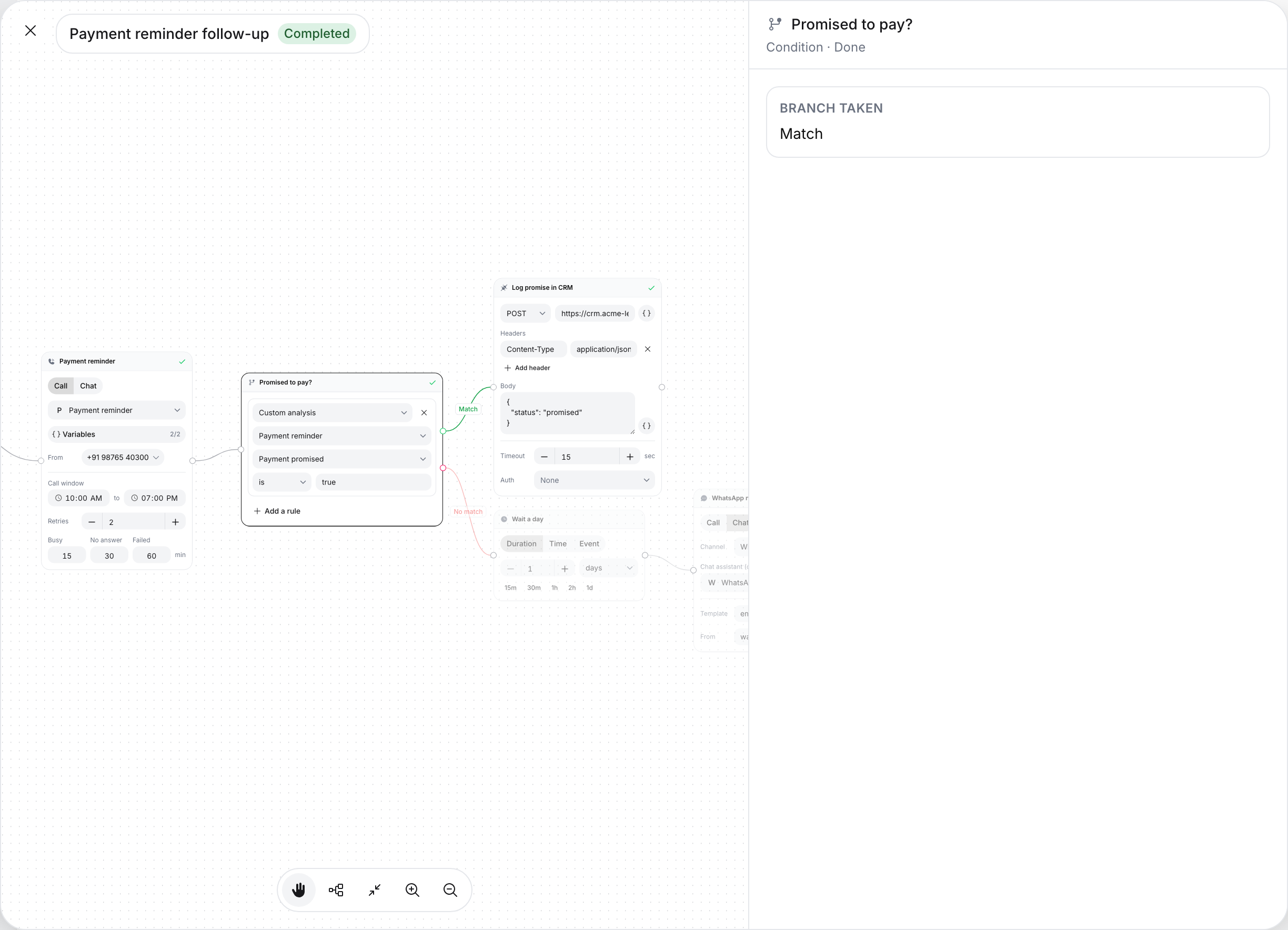The image size is (1288, 930).
Task: Expand the Variables 2/2 row
Action: pyautogui.click(x=116, y=434)
